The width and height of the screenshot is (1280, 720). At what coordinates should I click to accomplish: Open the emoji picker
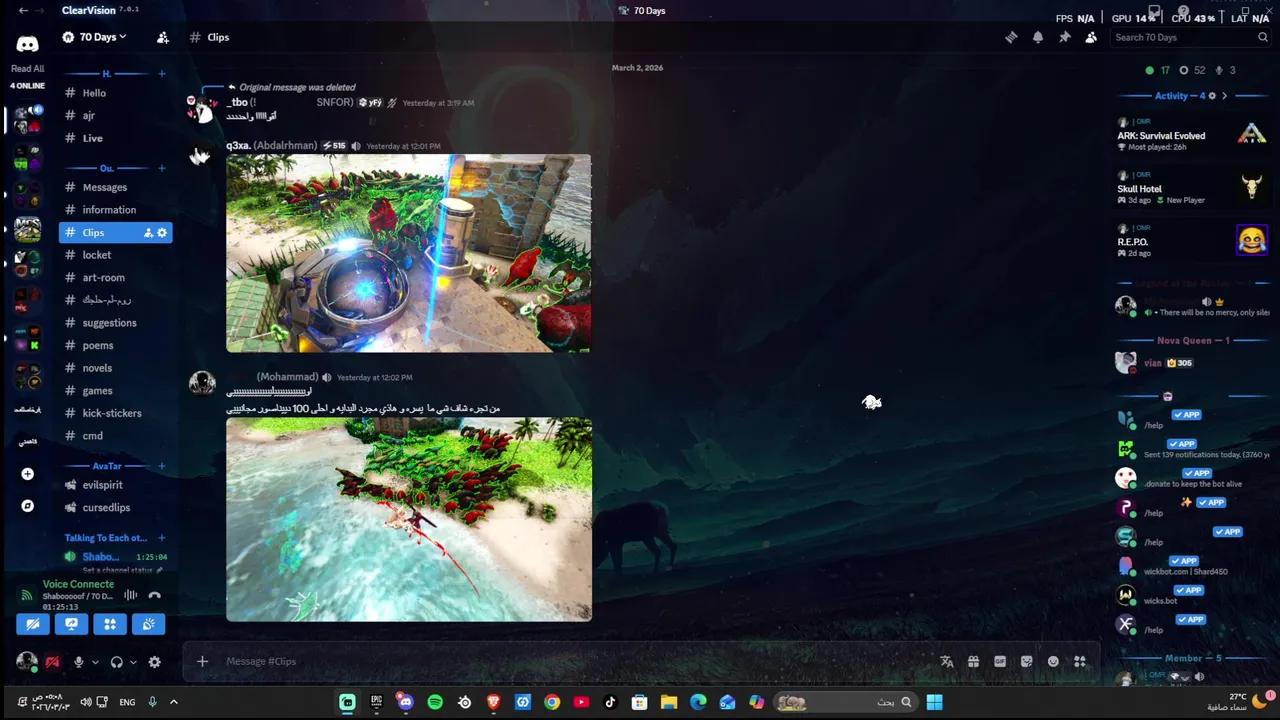[1053, 661]
